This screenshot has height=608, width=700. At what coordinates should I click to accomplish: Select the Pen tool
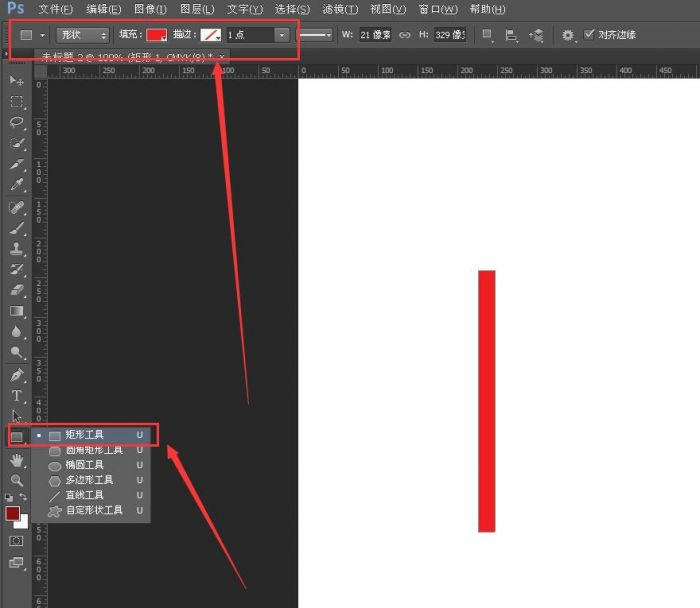click(x=16, y=375)
